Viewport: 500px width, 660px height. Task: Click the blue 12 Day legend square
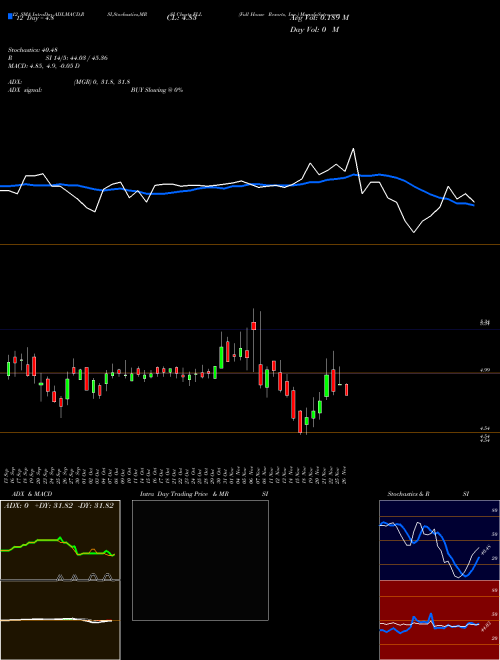coord(10,16)
